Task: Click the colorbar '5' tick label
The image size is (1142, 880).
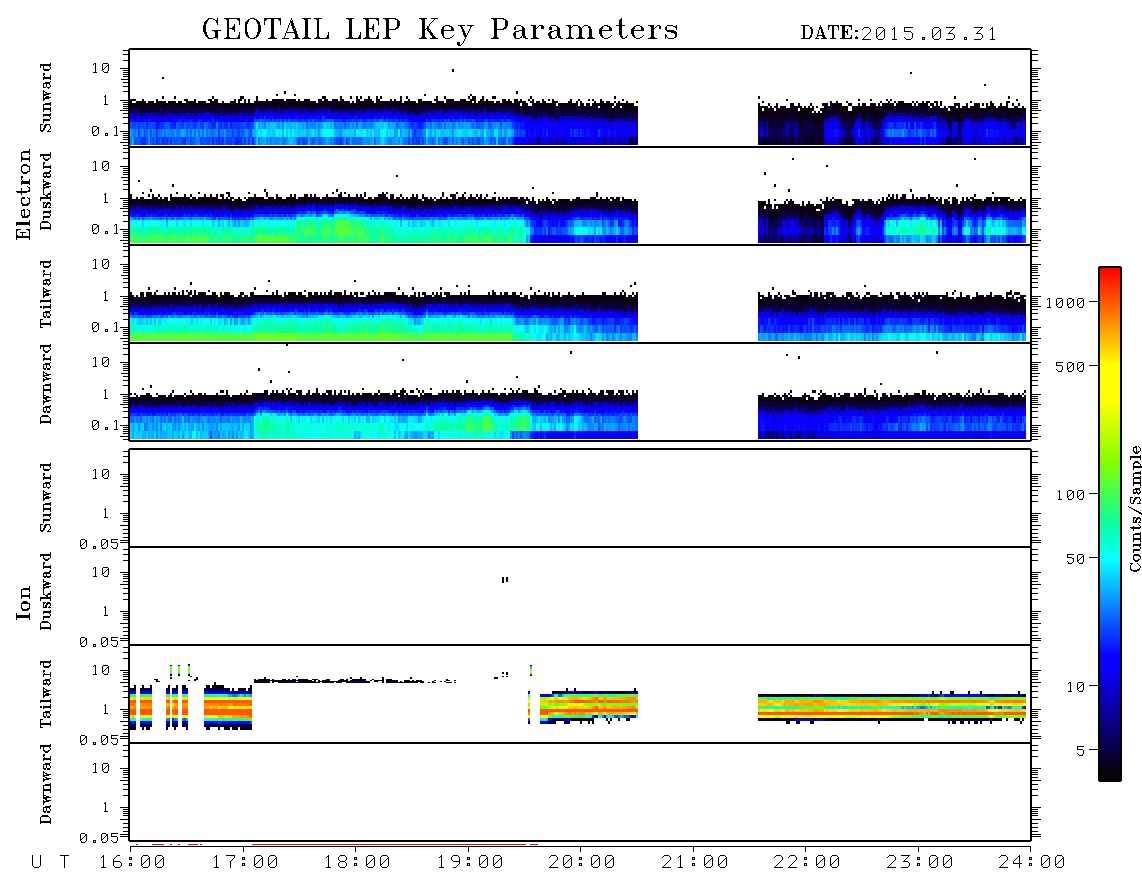Action: [1081, 751]
